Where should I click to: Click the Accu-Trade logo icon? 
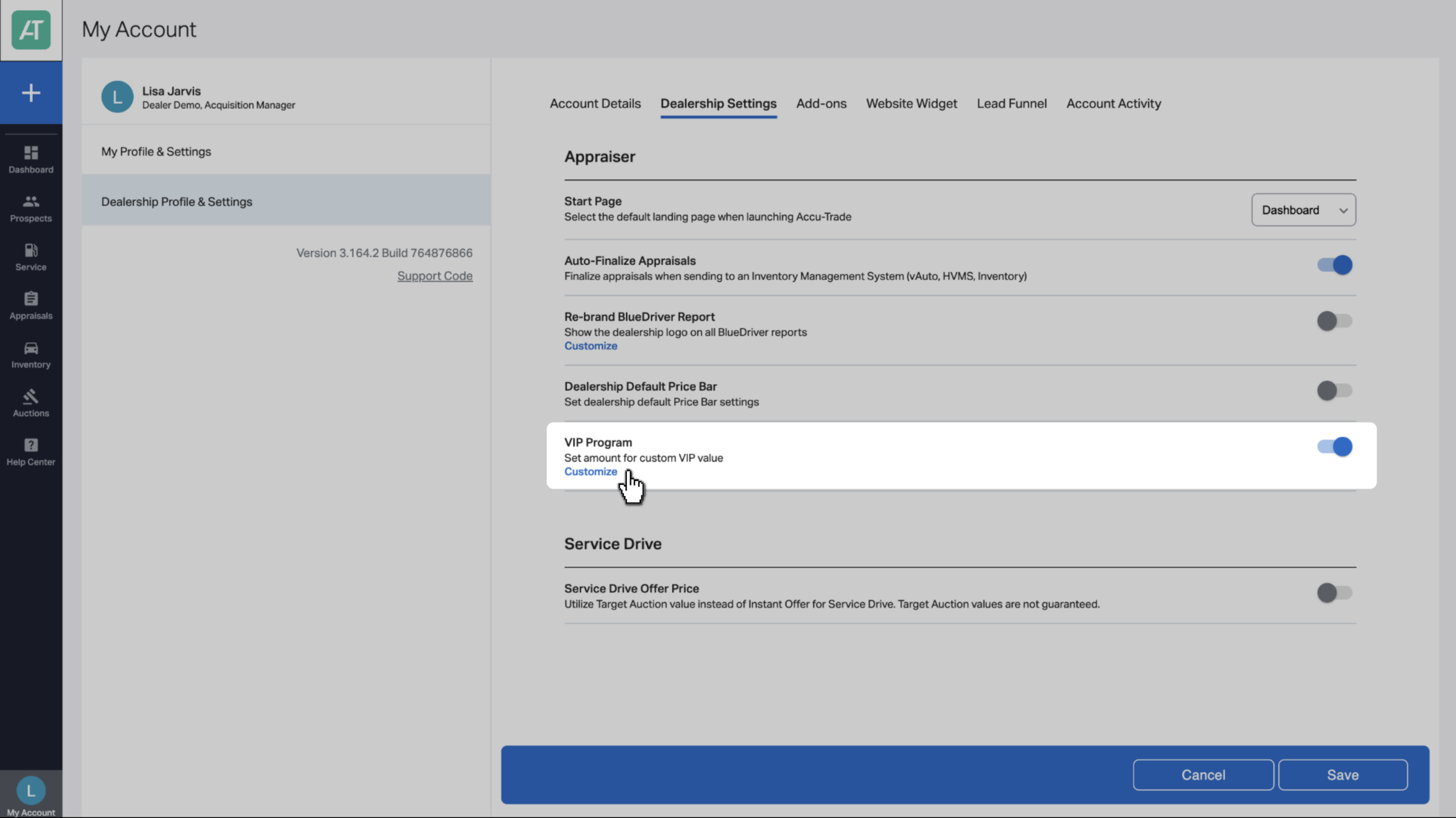tap(31, 30)
